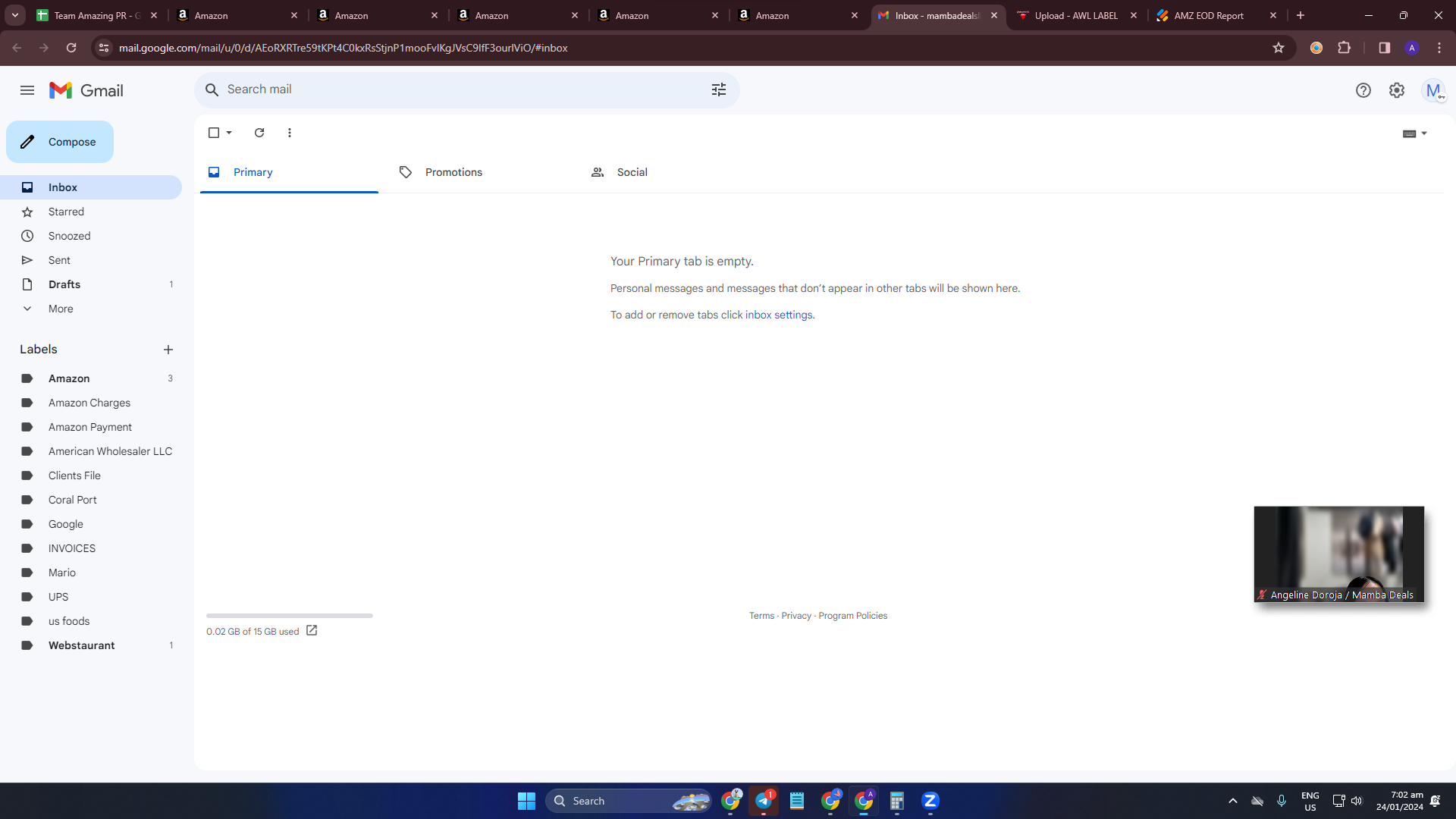Show search options filter icon

[718, 89]
